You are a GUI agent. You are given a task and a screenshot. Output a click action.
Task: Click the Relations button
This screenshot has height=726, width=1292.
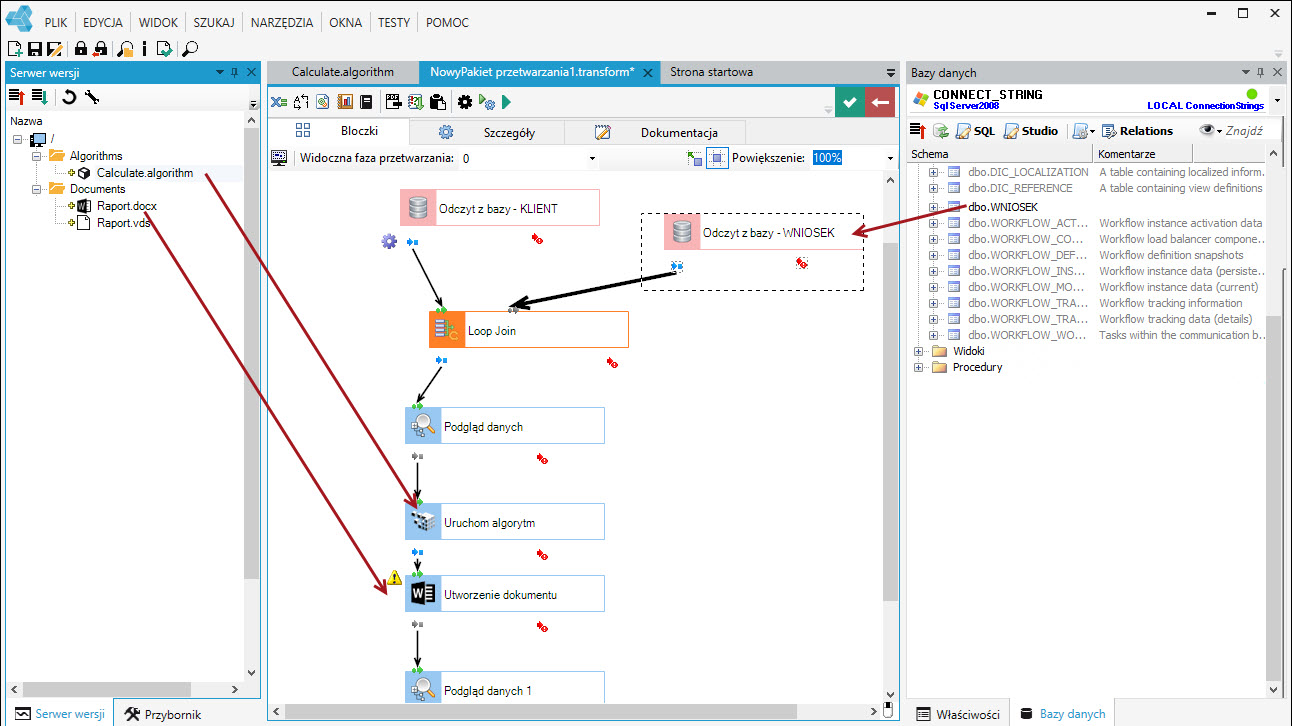1137,131
